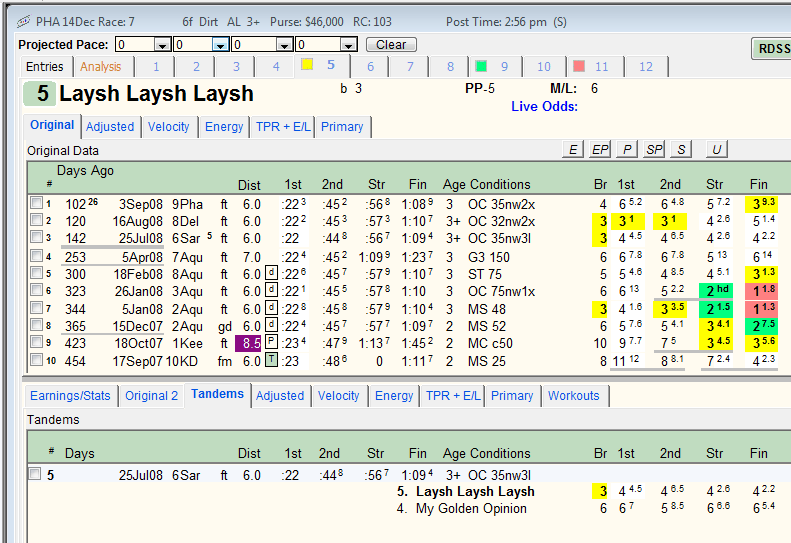Open the first Projected Pace dropdown

[162, 45]
